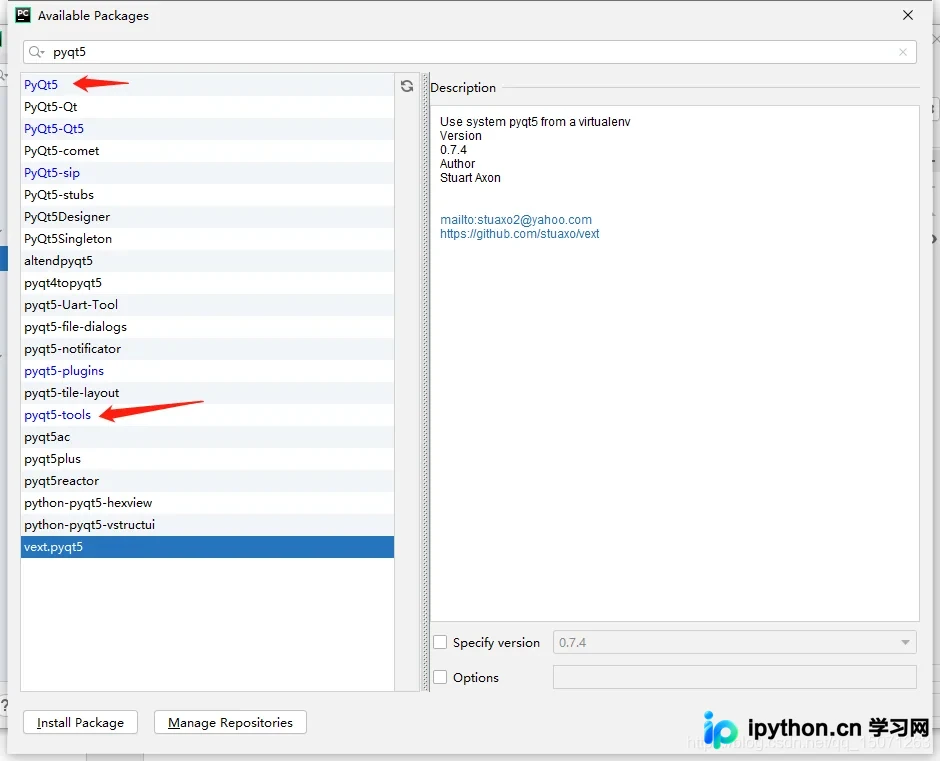Select the pyqt5-tile-layout package

click(x=207, y=393)
